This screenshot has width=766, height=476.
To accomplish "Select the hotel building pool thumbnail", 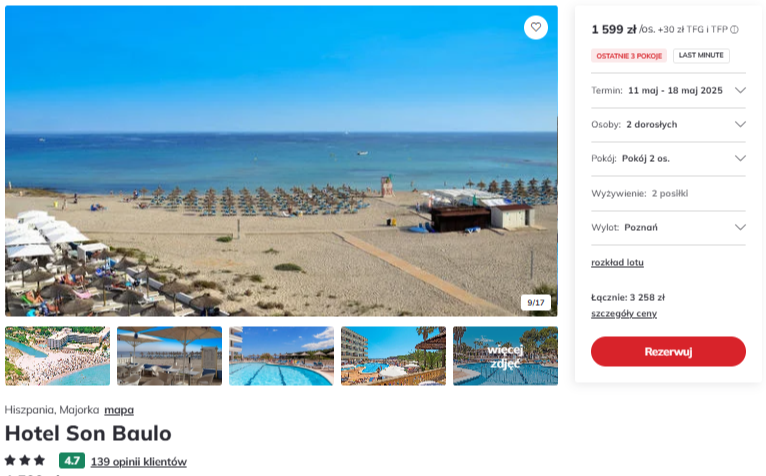I will [x=393, y=356].
